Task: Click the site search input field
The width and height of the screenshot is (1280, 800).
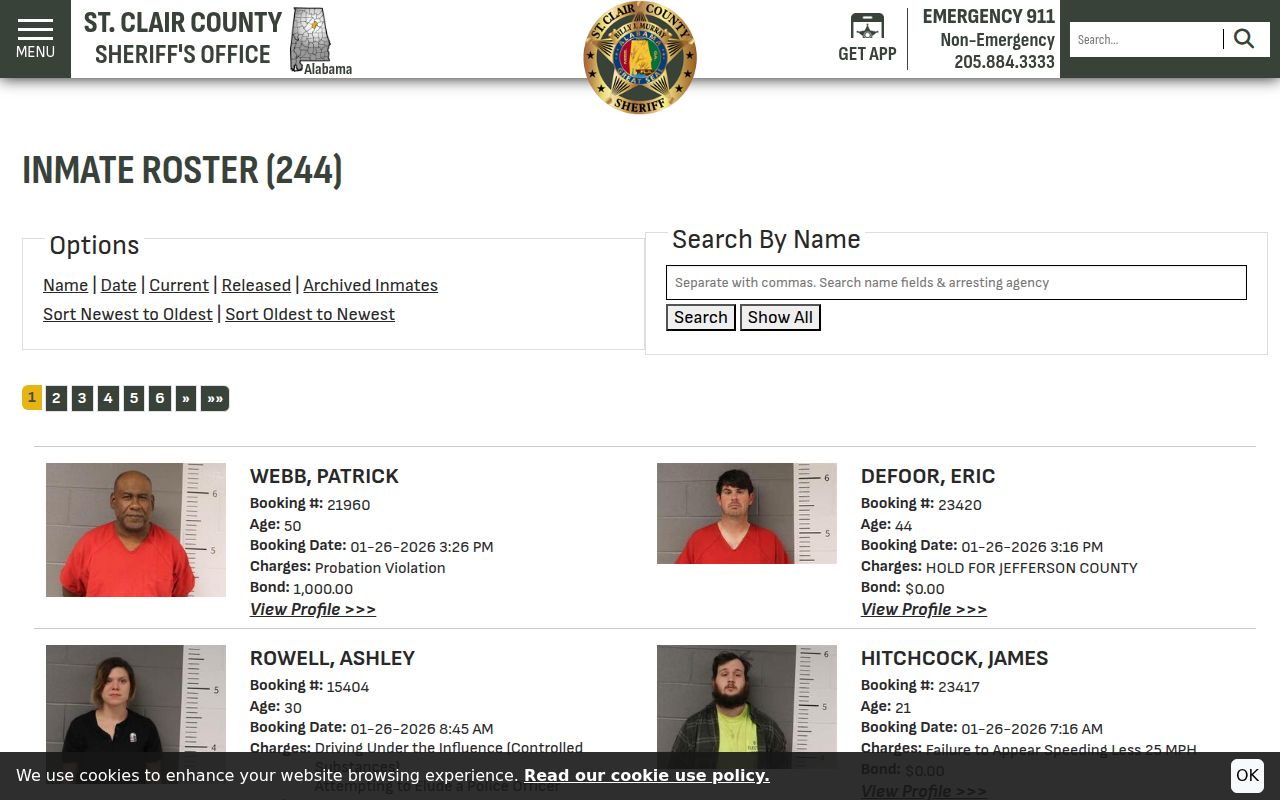Action: click(1146, 40)
